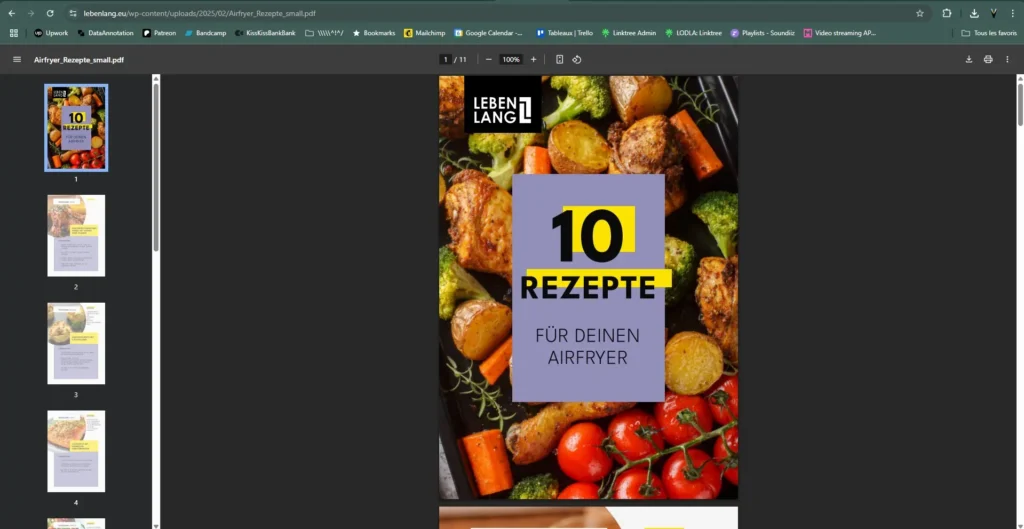This screenshot has width=1024, height=529.
Task: Open Linktree Admin bookmark
Action: [x=629, y=33]
